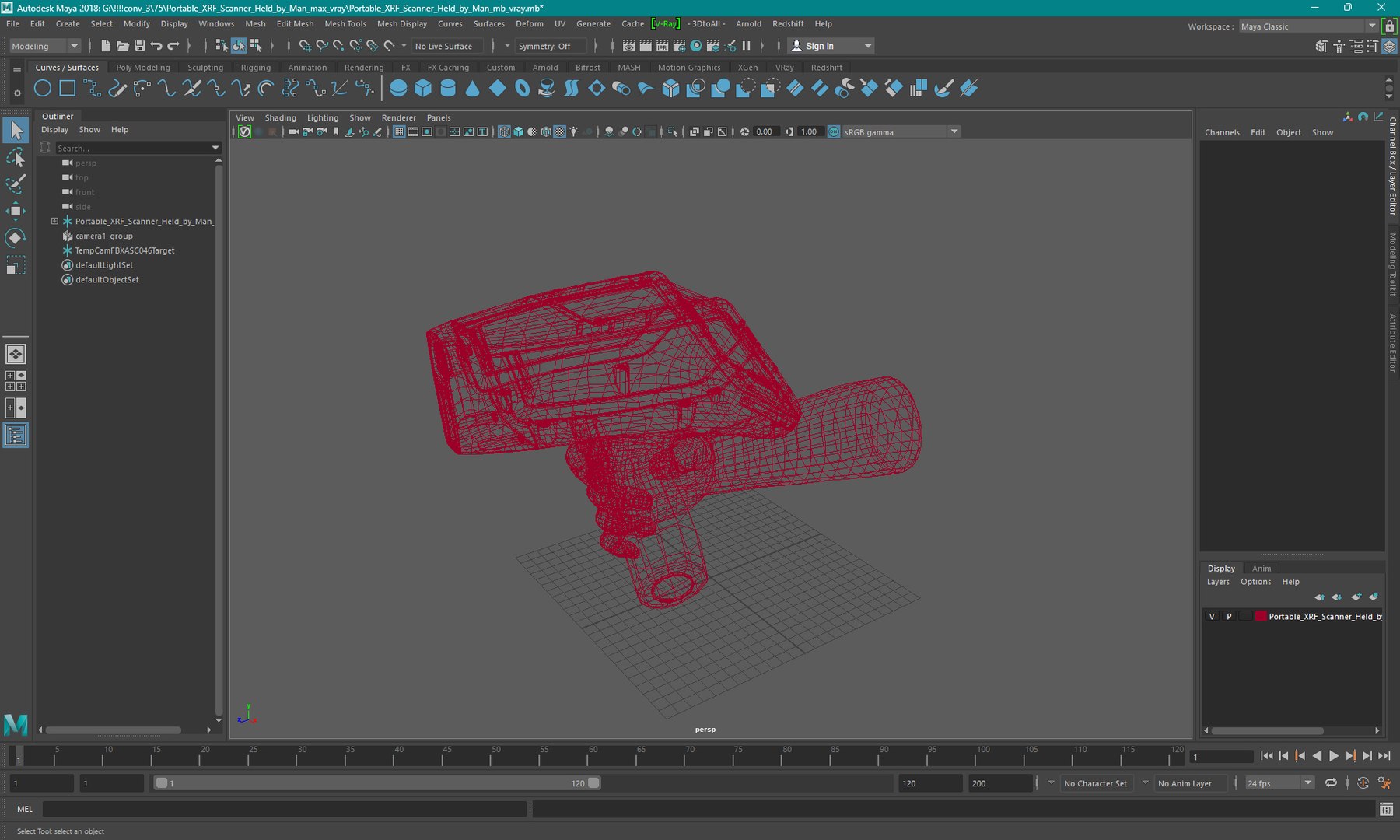Select the NURBS circle tool on the shelf
This screenshot has height=840, width=1400.
click(43, 89)
